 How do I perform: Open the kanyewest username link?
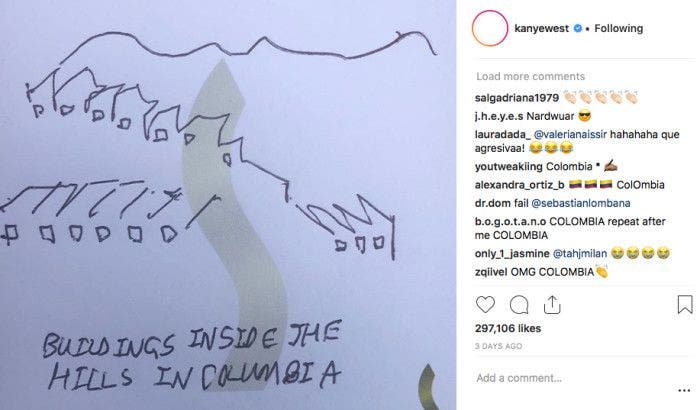click(542, 28)
